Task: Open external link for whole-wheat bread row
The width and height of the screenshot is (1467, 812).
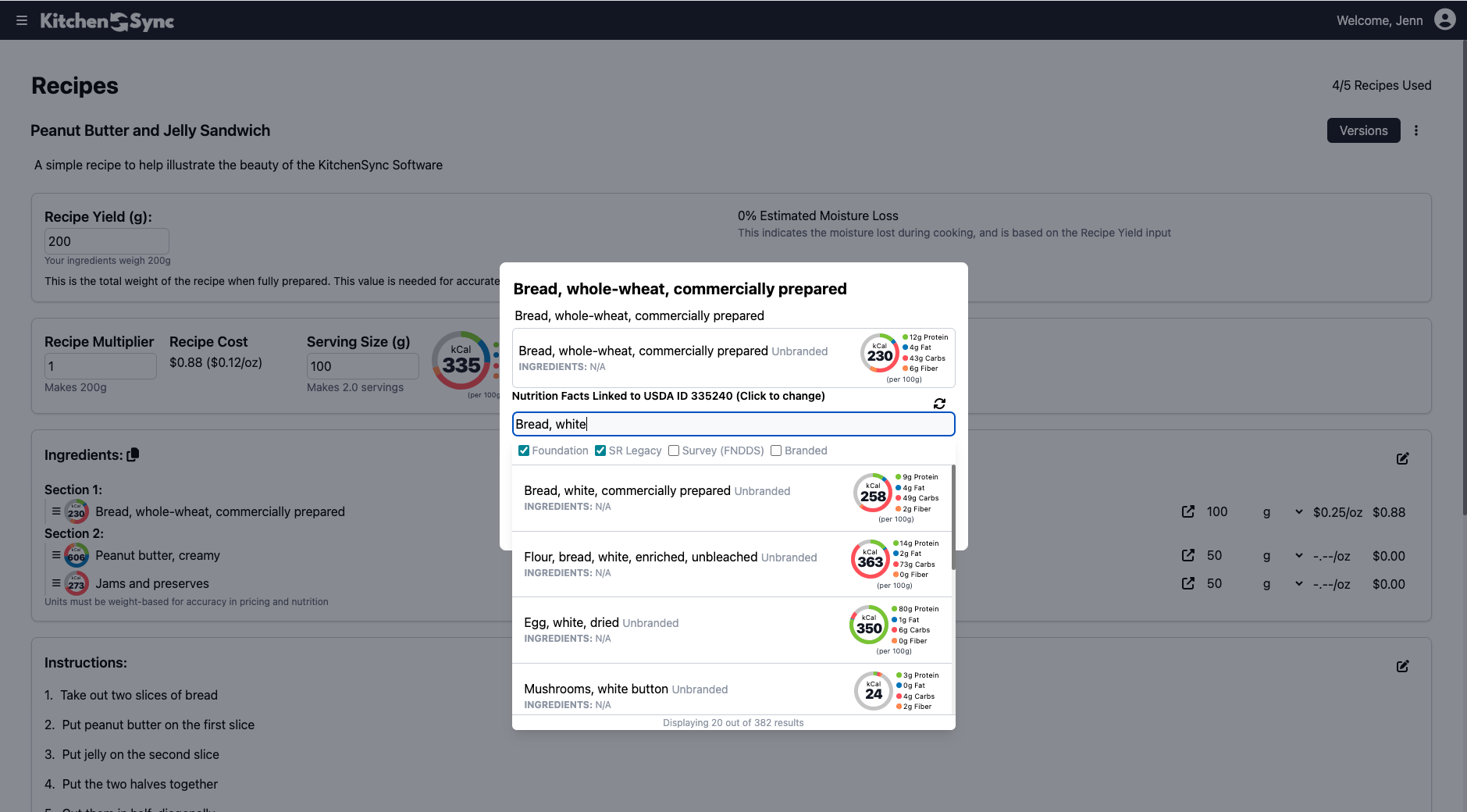Action: point(1187,511)
